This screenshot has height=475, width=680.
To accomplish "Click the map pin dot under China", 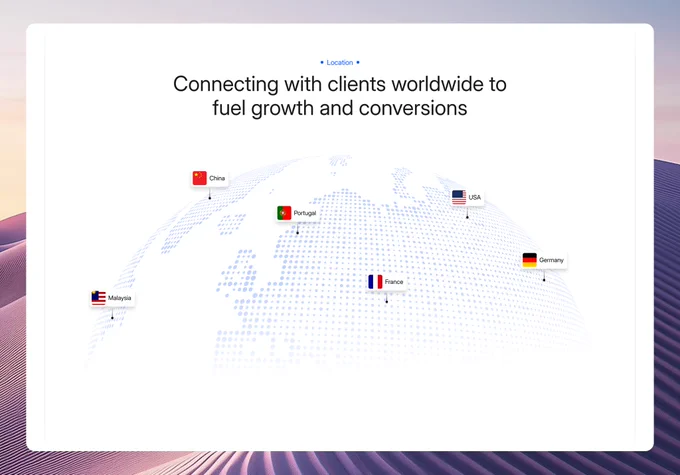I will [x=210, y=198].
